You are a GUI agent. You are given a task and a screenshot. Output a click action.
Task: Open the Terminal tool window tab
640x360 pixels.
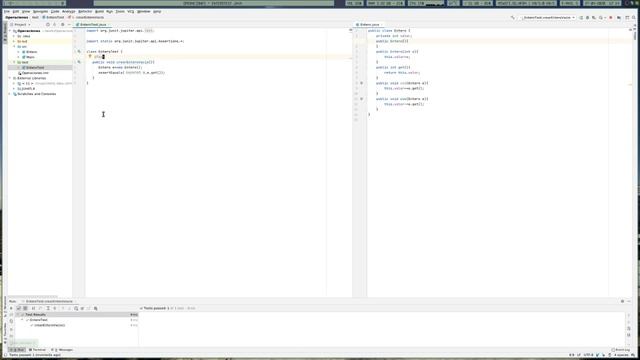tap(37, 350)
